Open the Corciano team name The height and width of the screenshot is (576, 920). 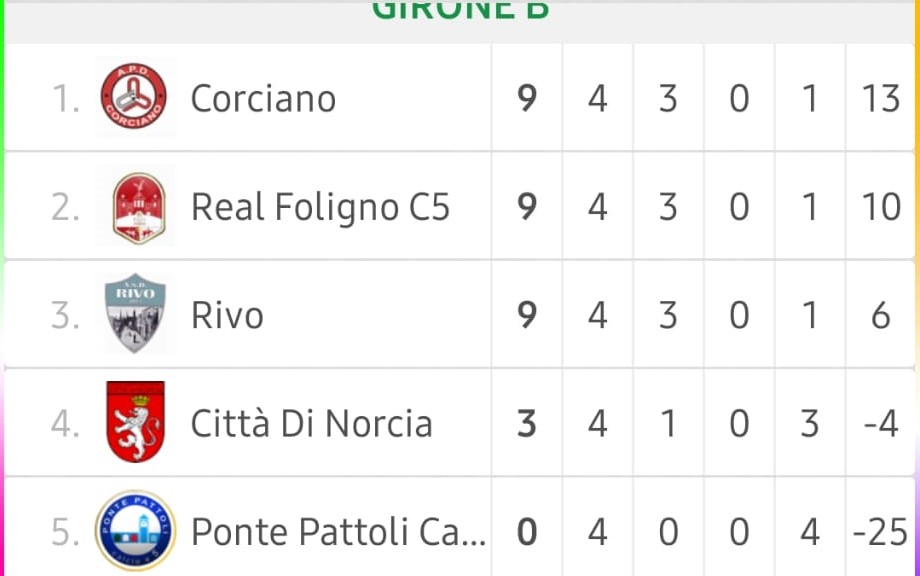(x=263, y=99)
